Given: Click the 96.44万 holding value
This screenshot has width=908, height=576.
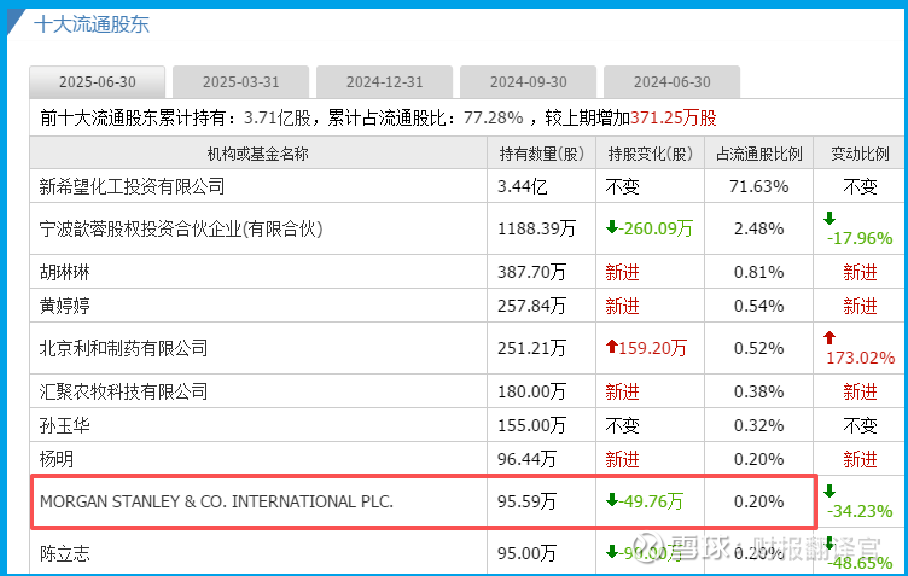Looking at the screenshot, I should (526, 459).
